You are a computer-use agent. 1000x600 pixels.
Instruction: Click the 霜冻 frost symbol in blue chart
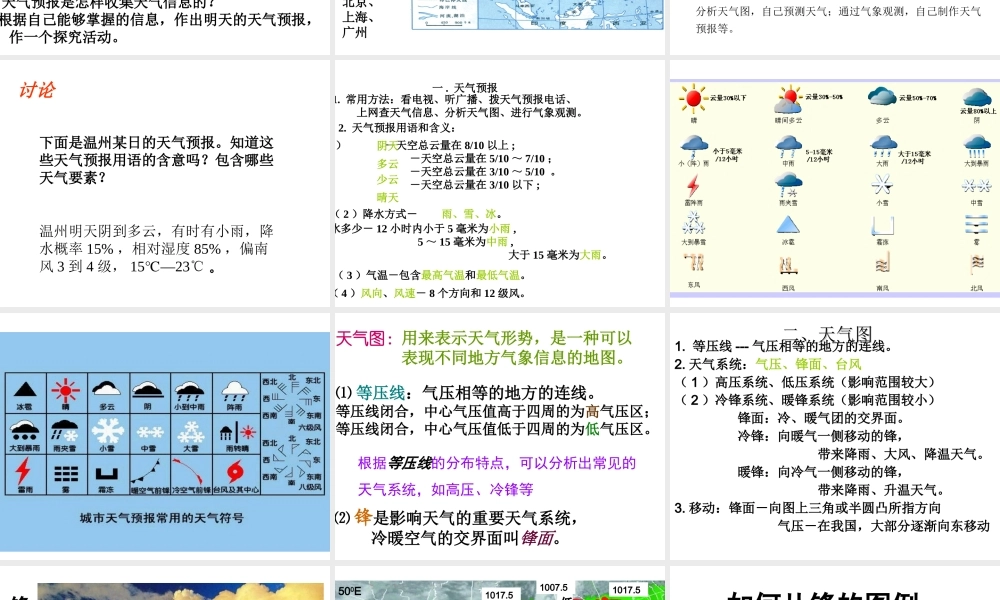point(107,474)
